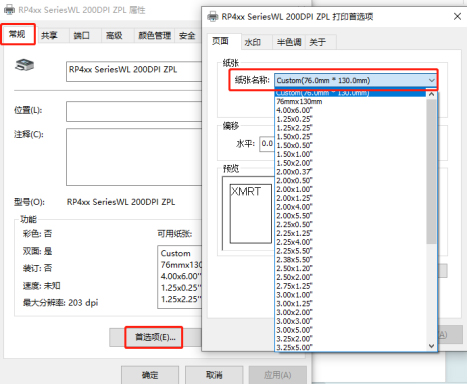Switch to the 安全 tab

(187, 35)
